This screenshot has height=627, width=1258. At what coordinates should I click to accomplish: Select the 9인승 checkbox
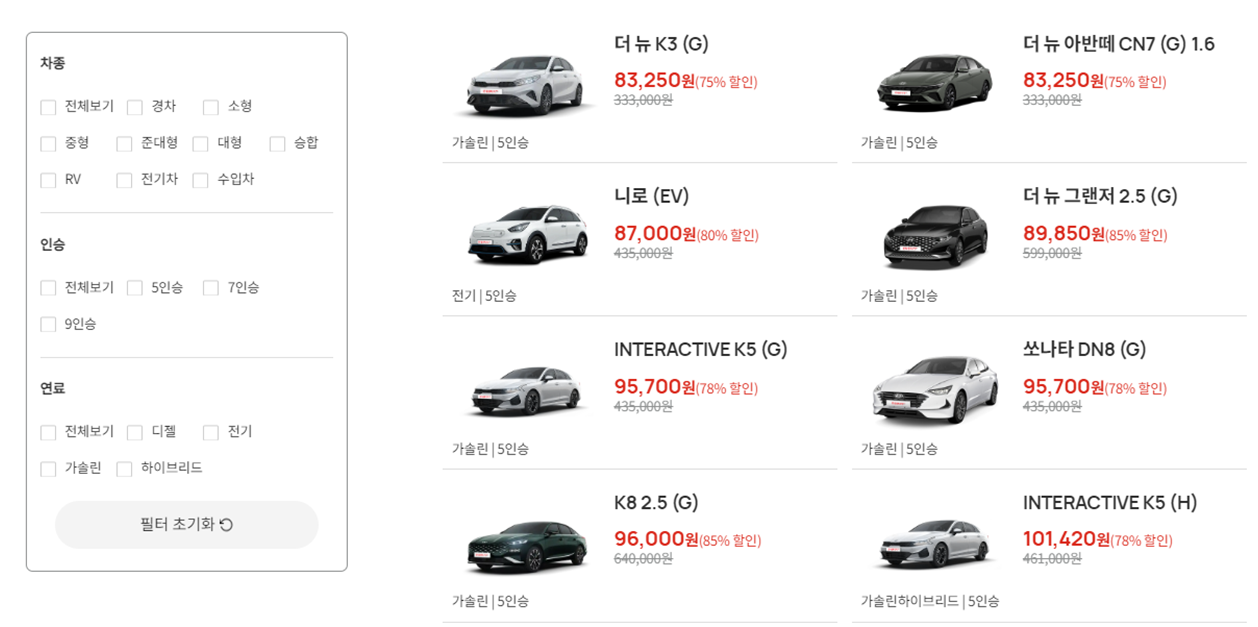[x=47, y=324]
